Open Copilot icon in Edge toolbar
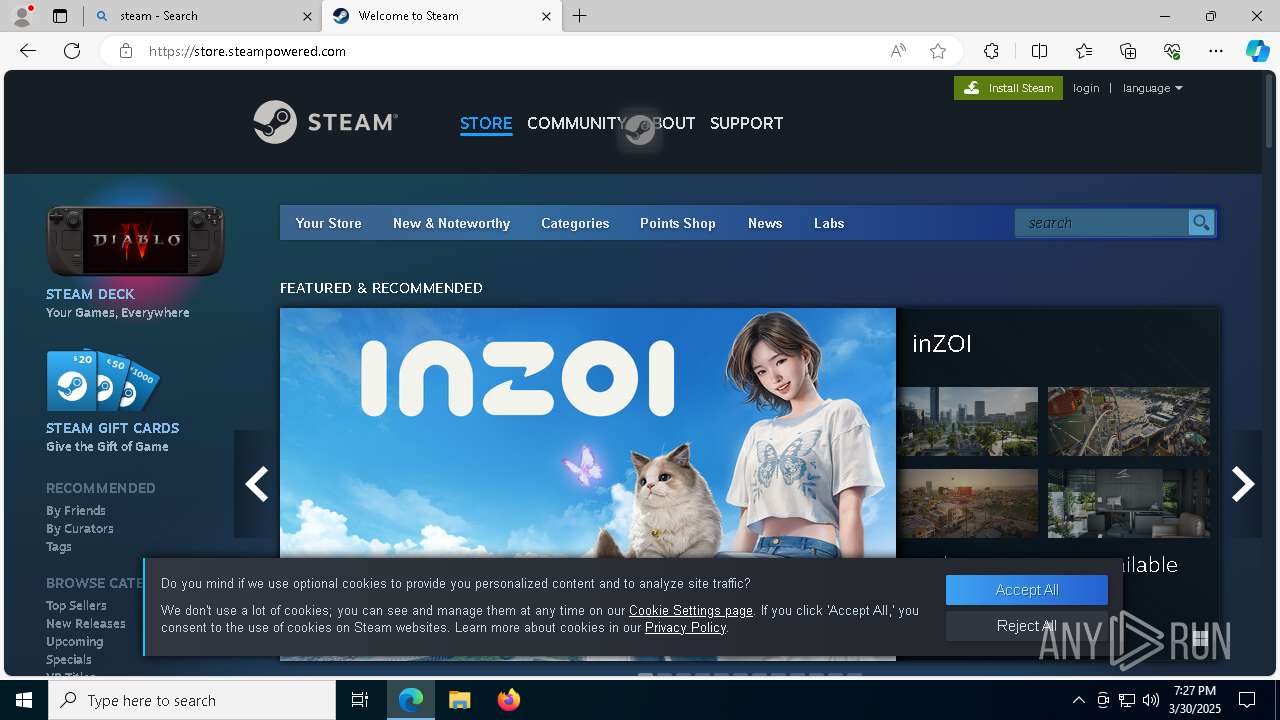 (x=1257, y=51)
